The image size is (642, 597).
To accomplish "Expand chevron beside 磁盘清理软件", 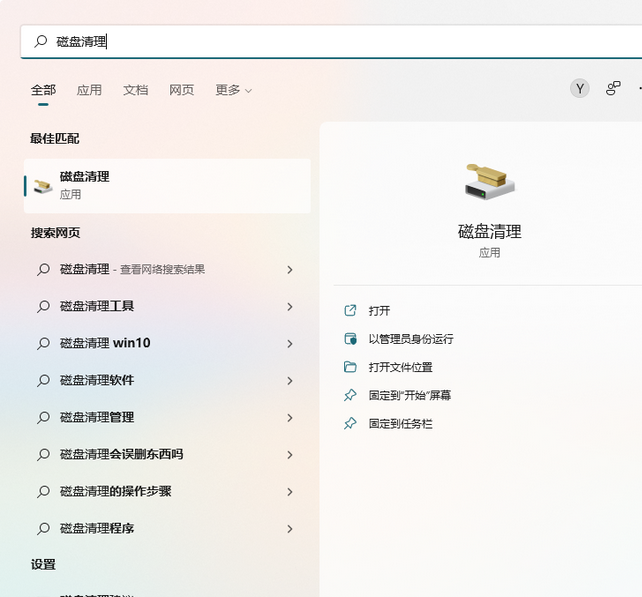I will [x=290, y=381].
